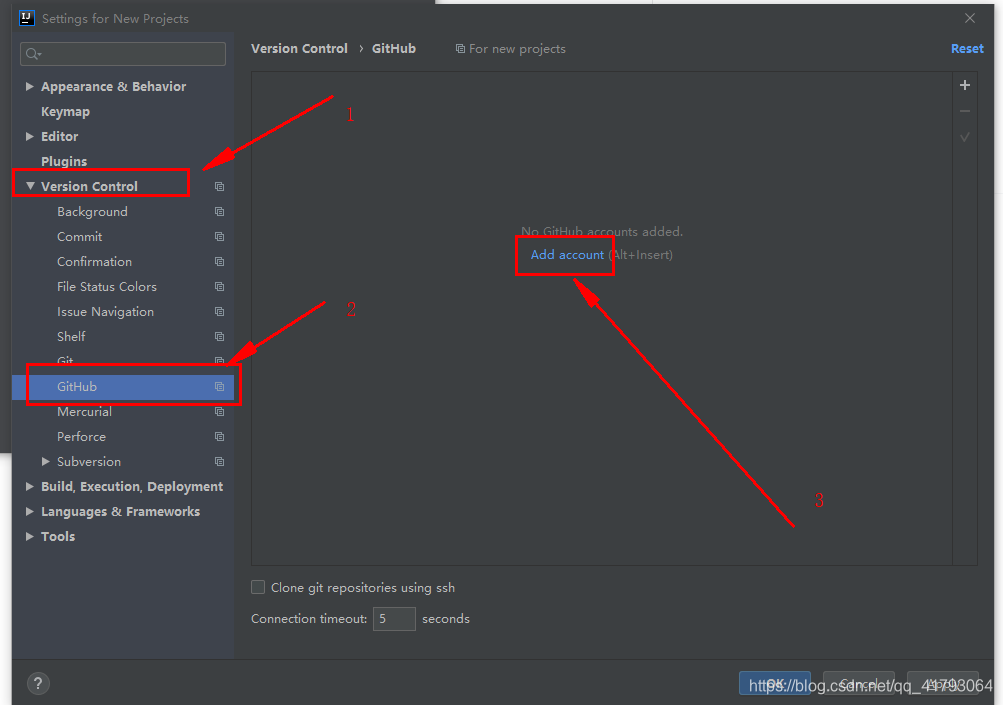Select the Mercurial settings item
The height and width of the screenshot is (705, 1003).
[84, 411]
